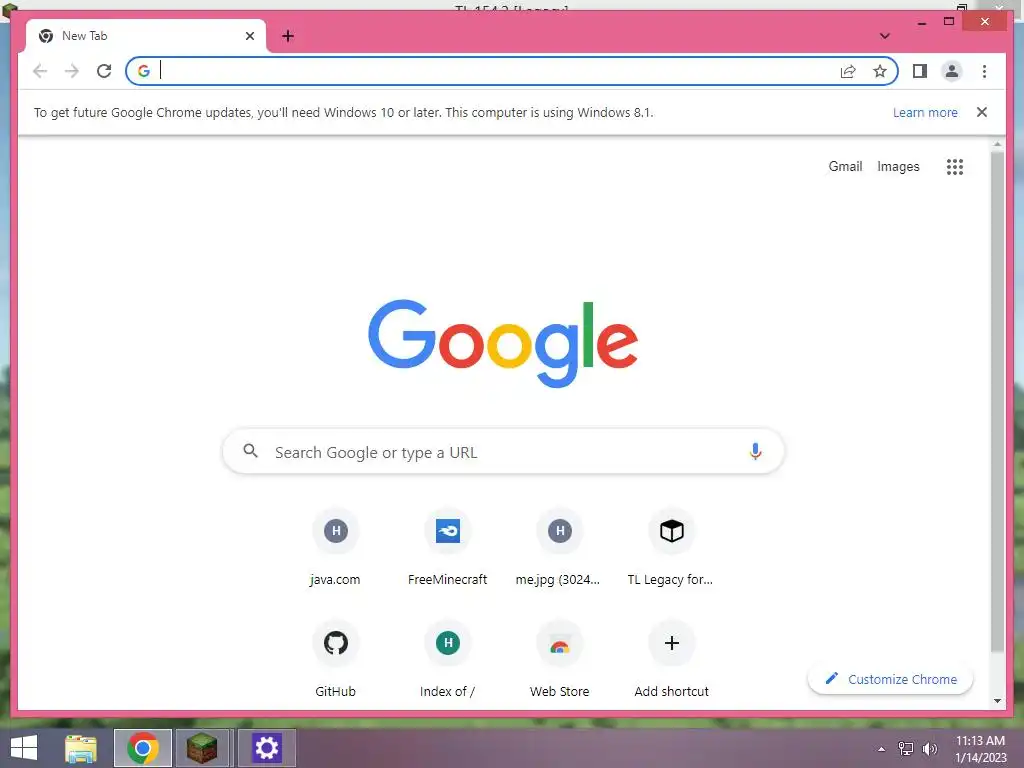Start voice search with the microphone

[755, 451]
